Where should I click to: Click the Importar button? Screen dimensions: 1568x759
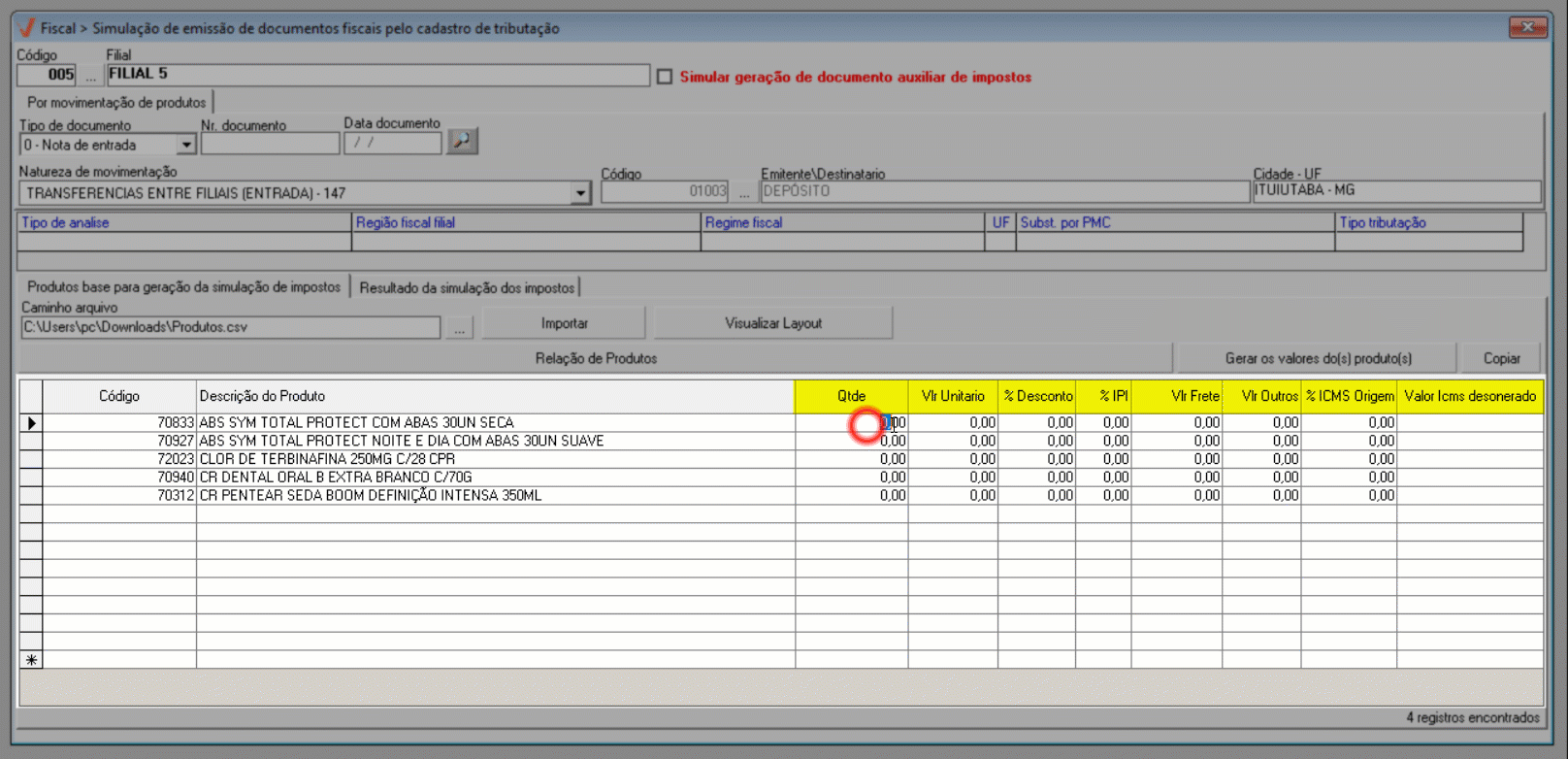564,323
